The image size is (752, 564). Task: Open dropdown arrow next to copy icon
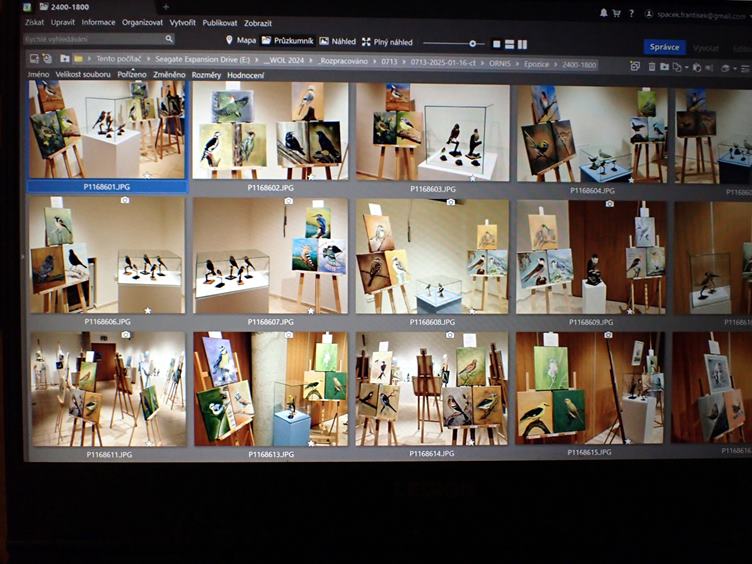pyautogui.click(x=687, y=68)
